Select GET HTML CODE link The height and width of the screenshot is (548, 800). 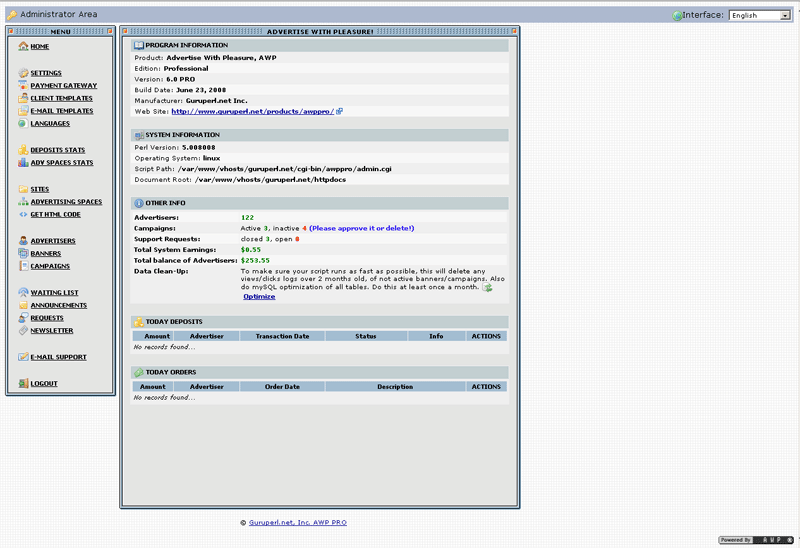click(56, 215)
